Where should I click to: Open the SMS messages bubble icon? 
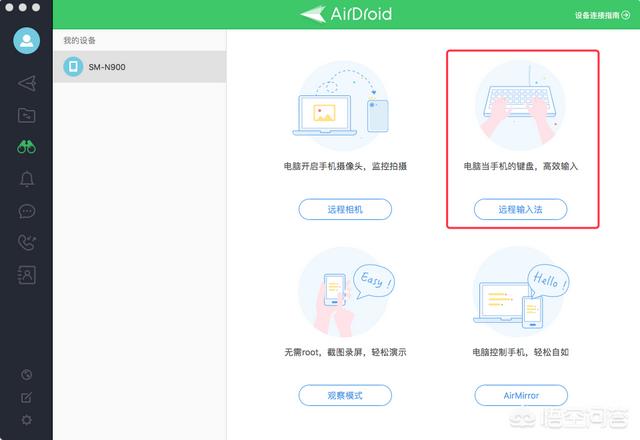[x=26, y=211]
